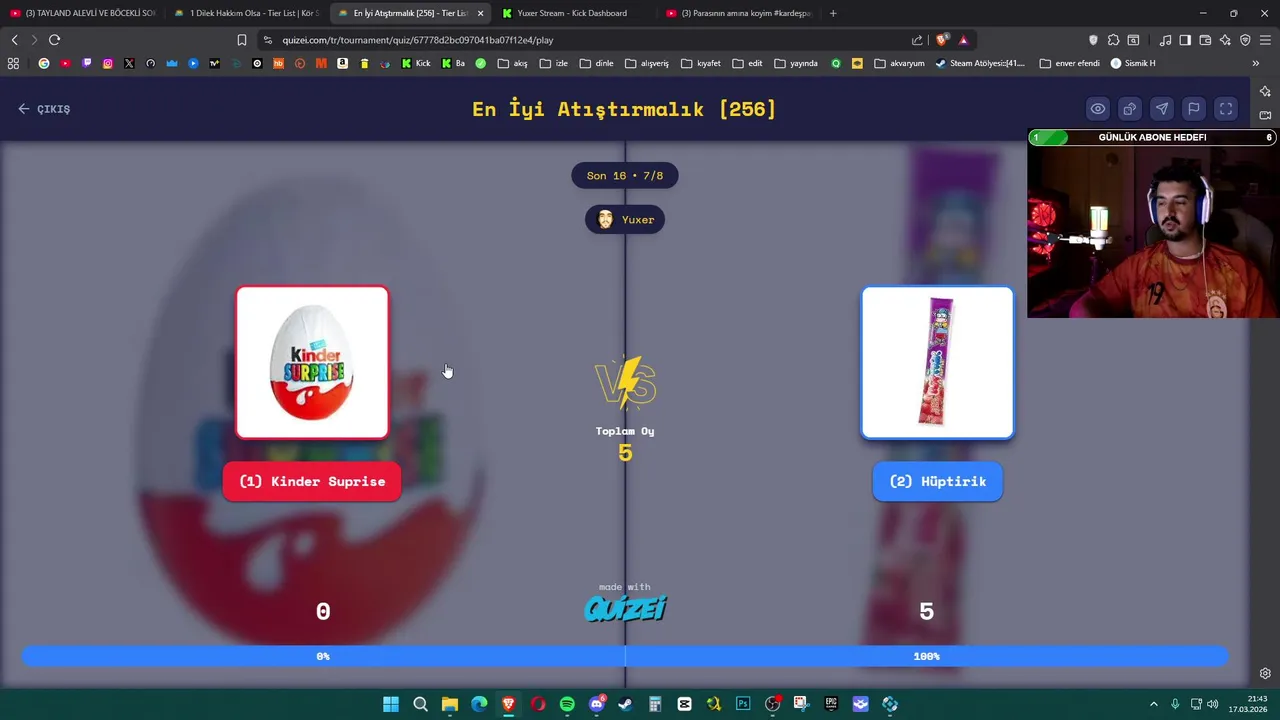Open the browser main menu

coord(1265,40)
